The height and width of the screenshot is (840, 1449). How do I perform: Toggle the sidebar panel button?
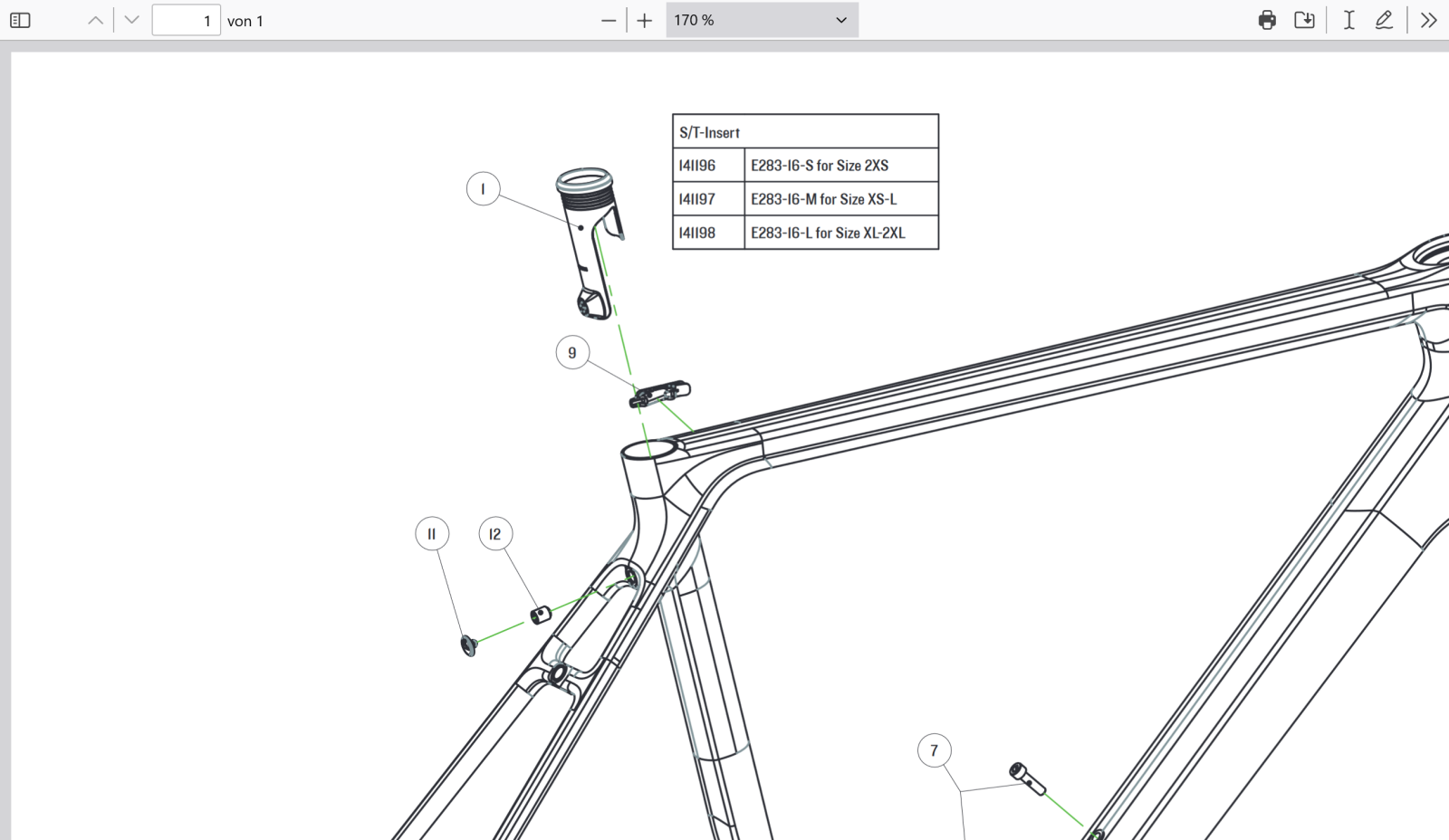(x=20, y=20)
